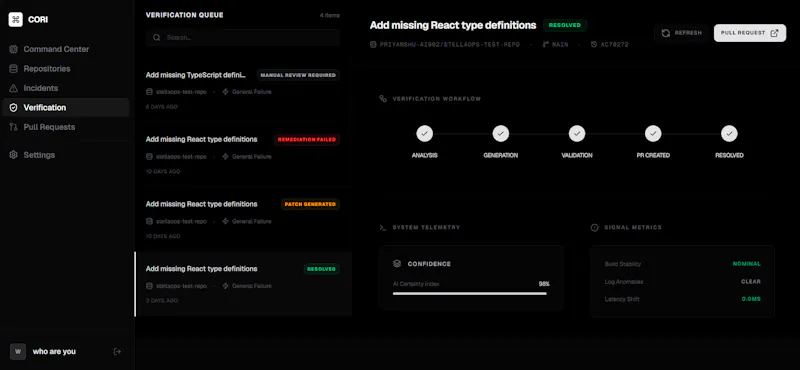Open Command Center in sidebar
The image size is (800, 370).
[66, 50]
